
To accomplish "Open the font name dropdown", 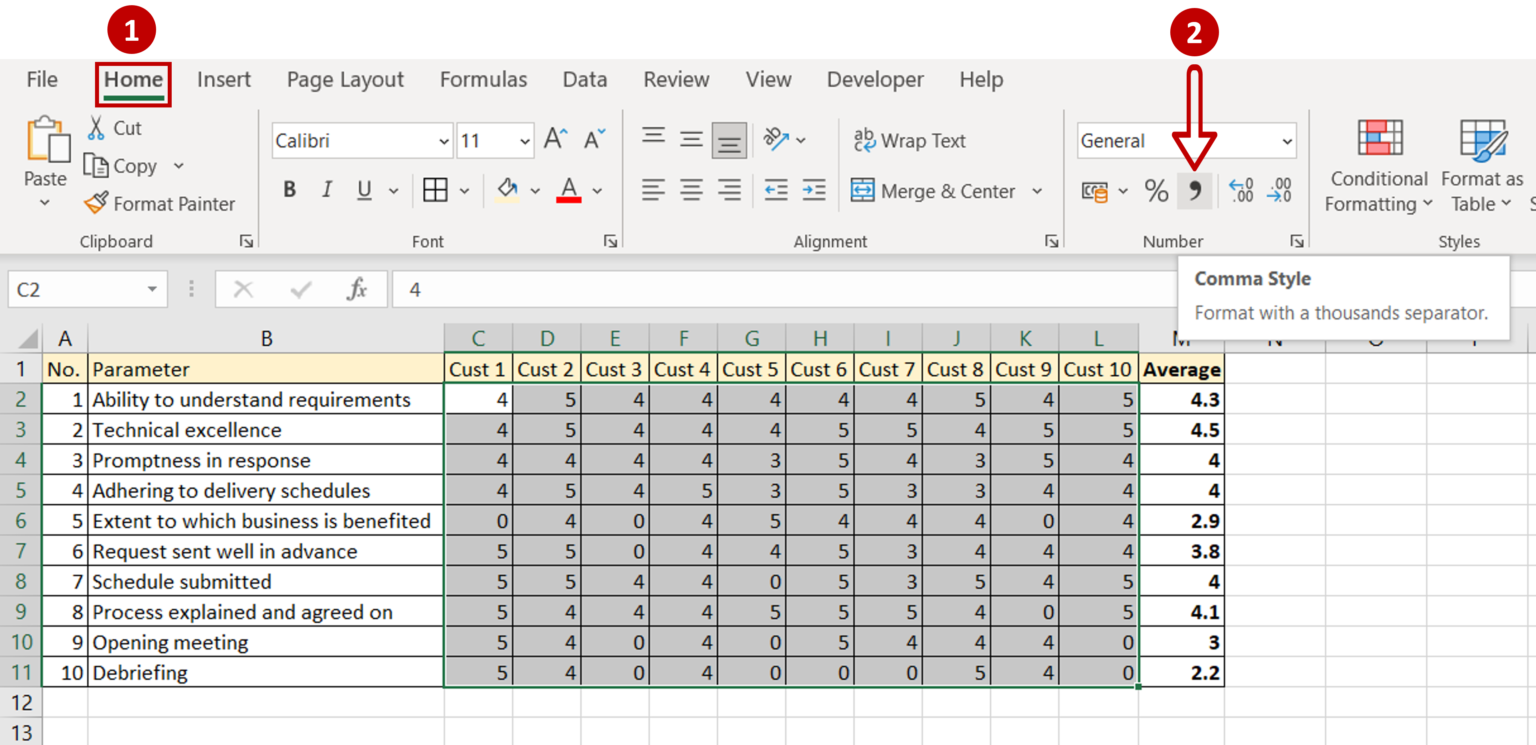I will pyautogui.click(x=444, y=140).
